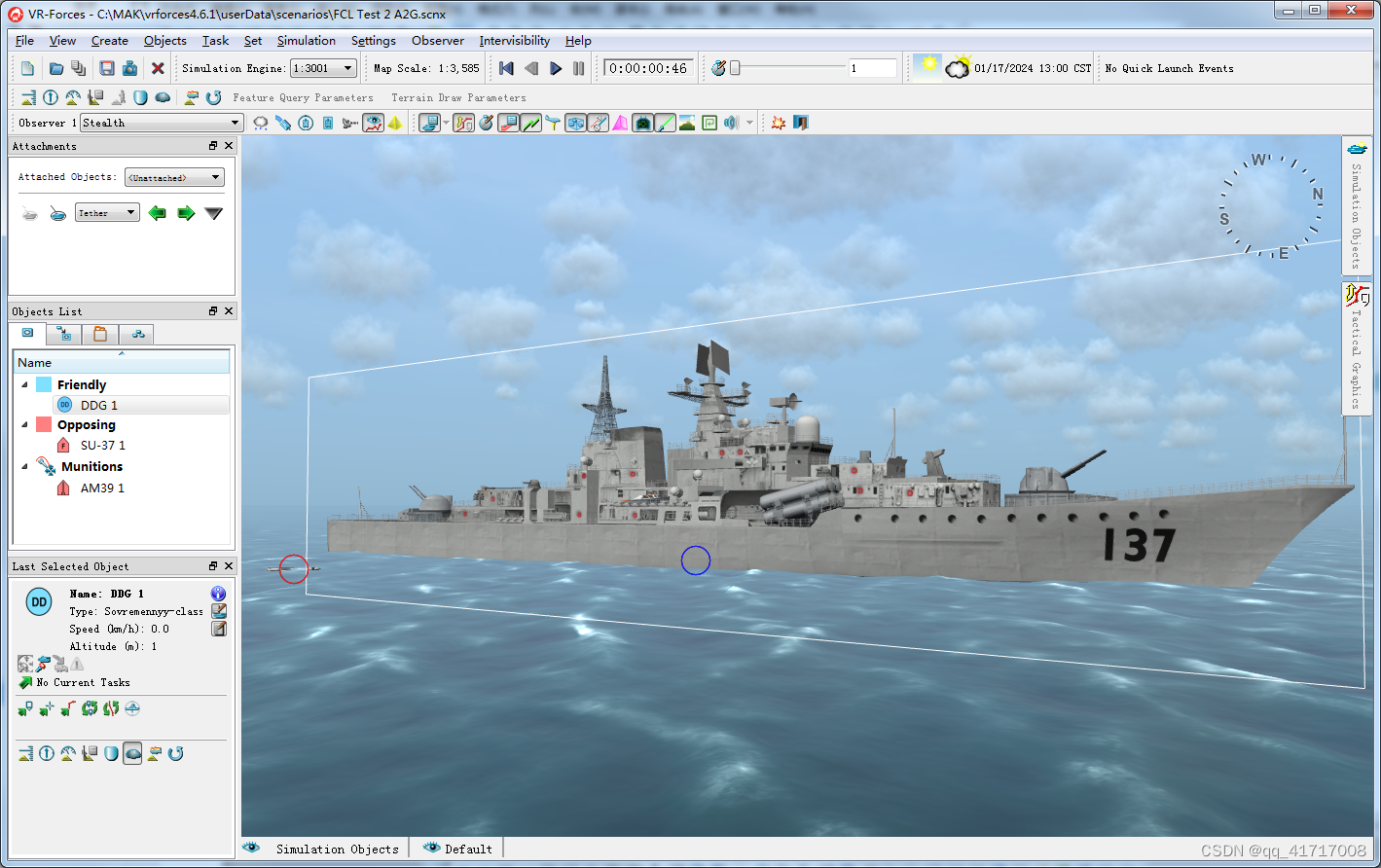1381x868 pixels.
Task: Open the Observer Stealth mode dropdown
Action: point(162,123)
